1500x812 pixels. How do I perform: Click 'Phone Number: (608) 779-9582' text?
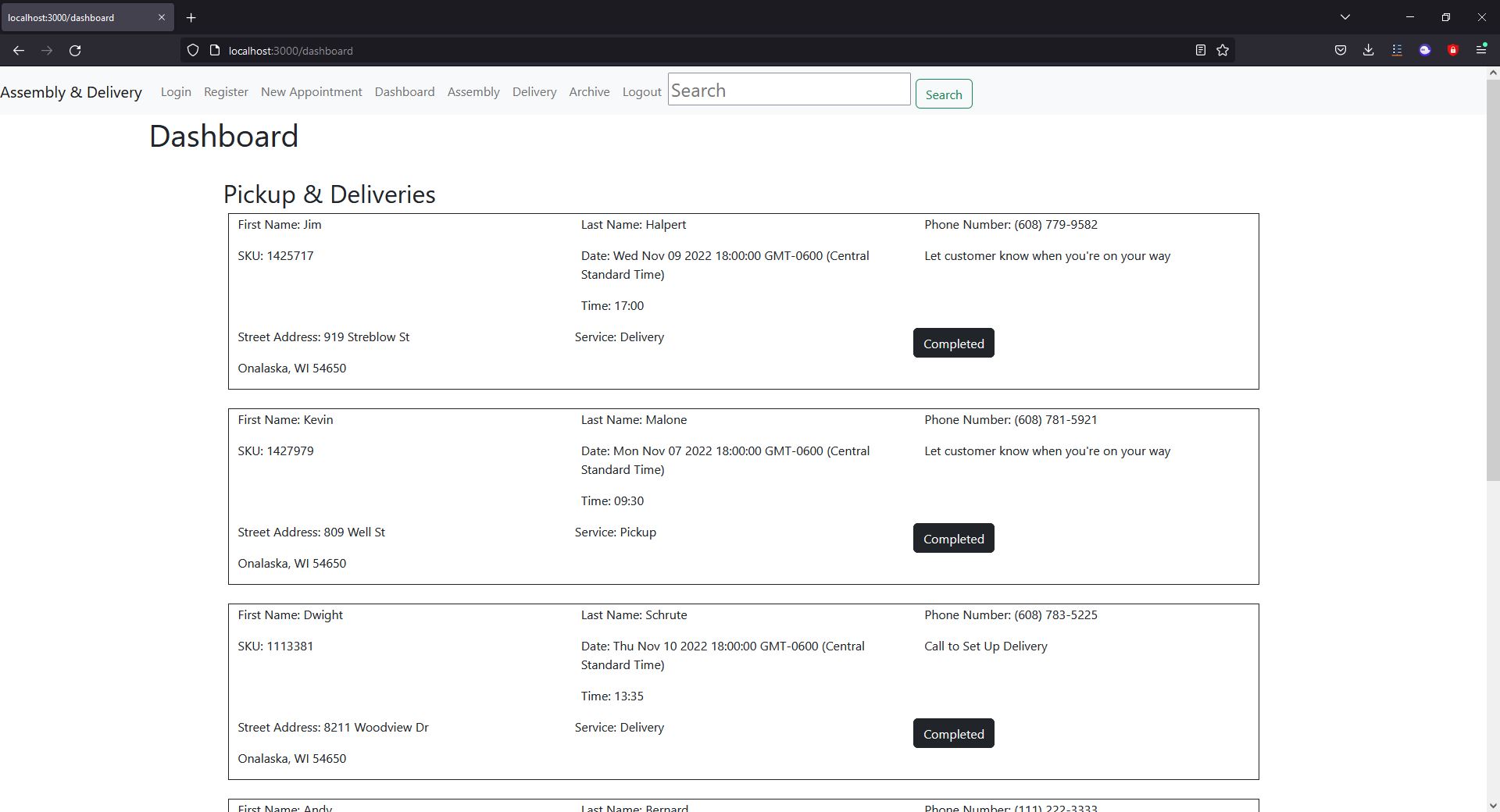(x=1011, y=225)
